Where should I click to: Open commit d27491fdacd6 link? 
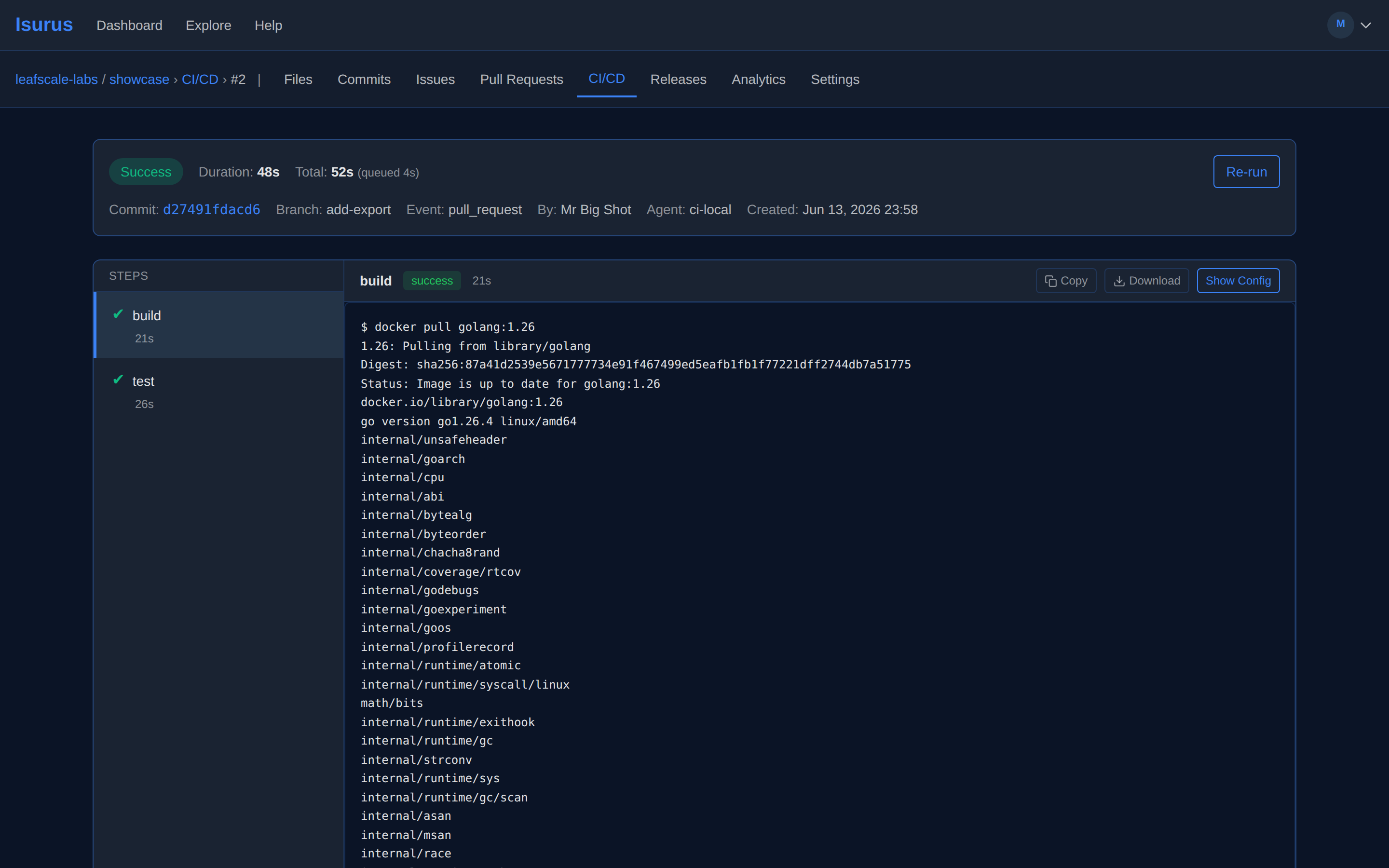point(211,210)
